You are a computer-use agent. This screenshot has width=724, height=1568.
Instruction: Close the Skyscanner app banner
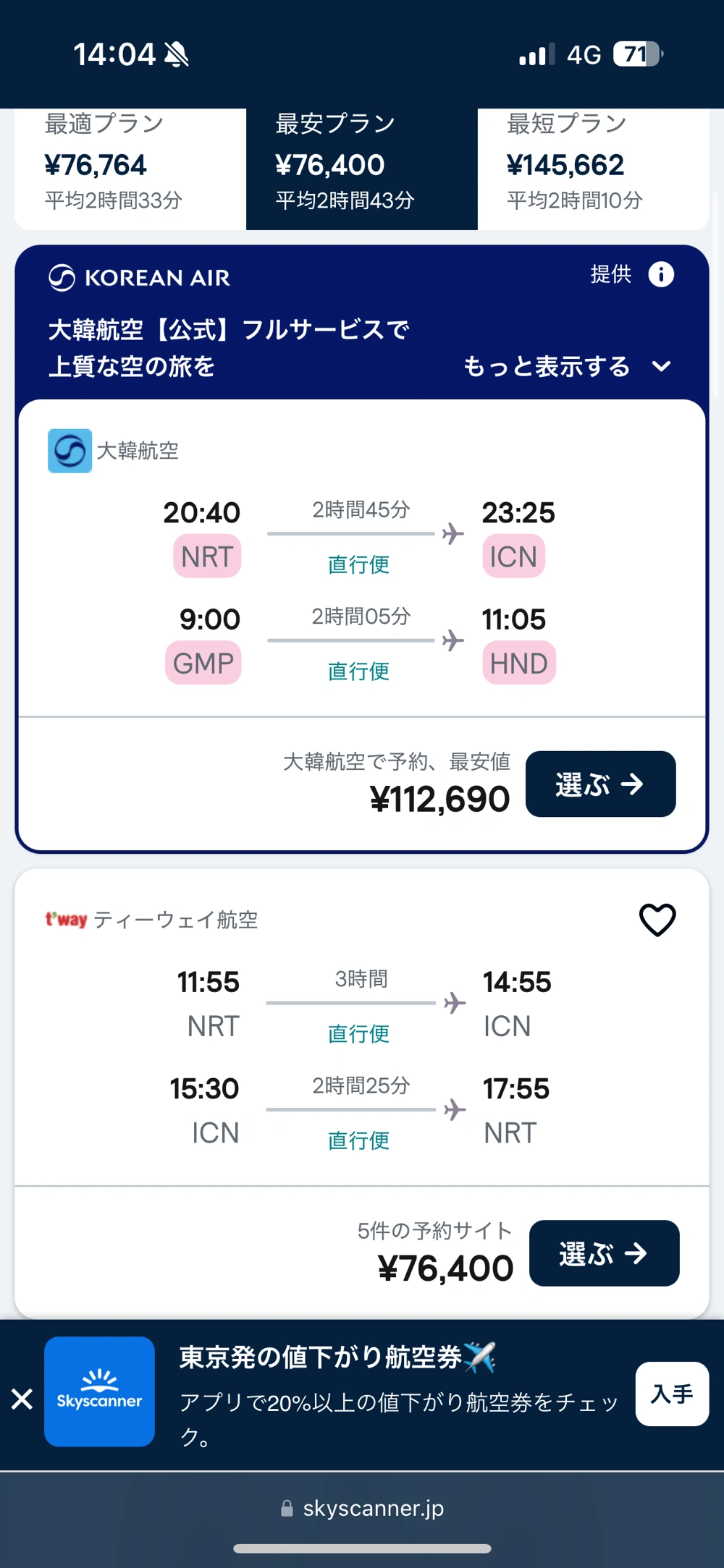coord(22,1399)
